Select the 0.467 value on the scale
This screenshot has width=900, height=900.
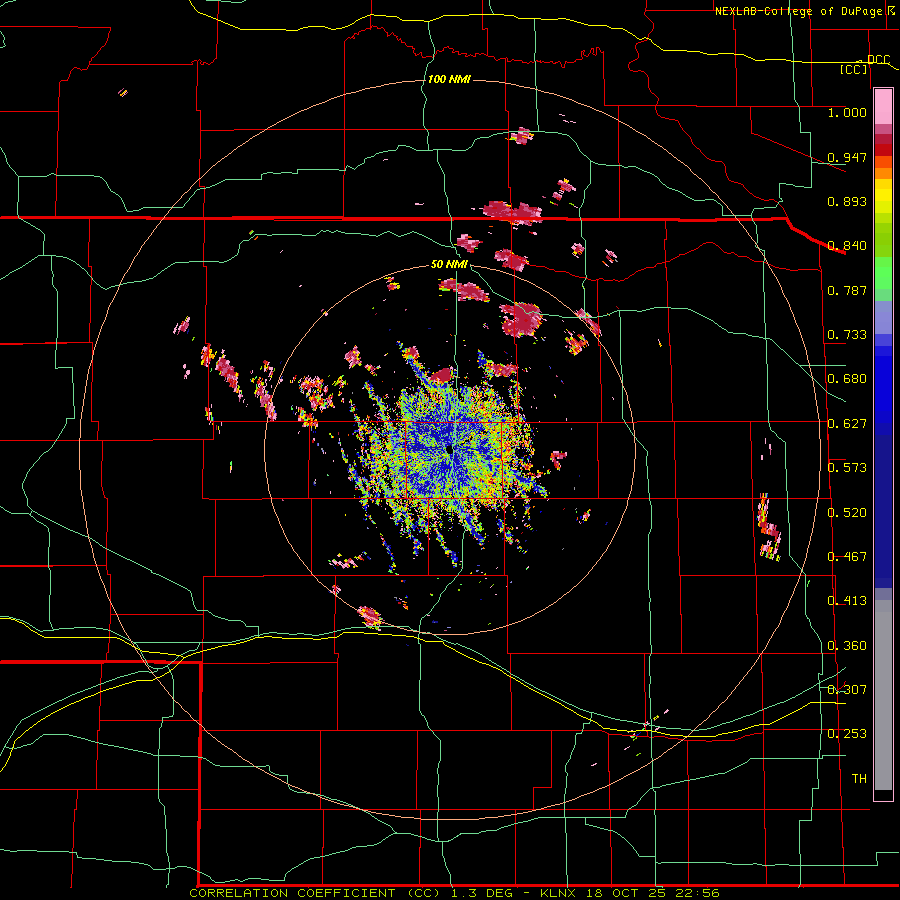click(x=847, y=557)
